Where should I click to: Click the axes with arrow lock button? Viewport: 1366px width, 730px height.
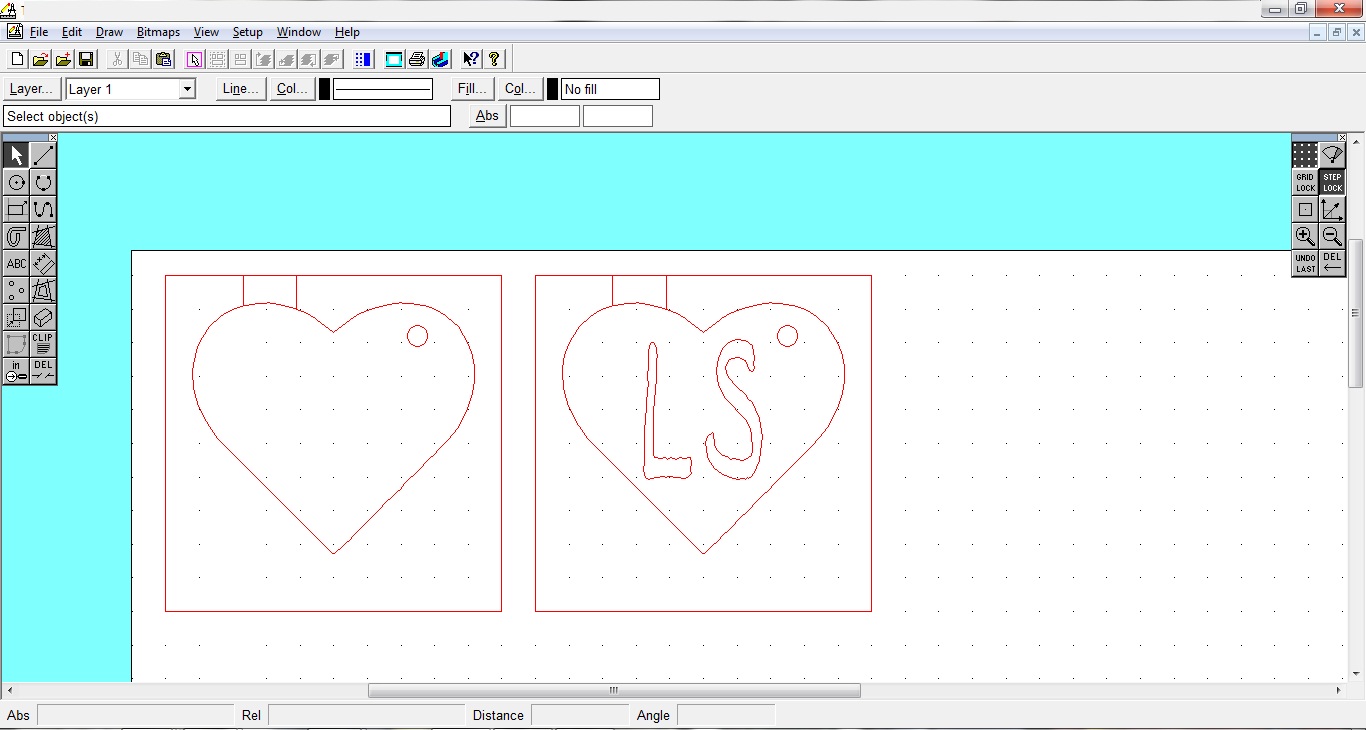click(x=1332, y=209)
